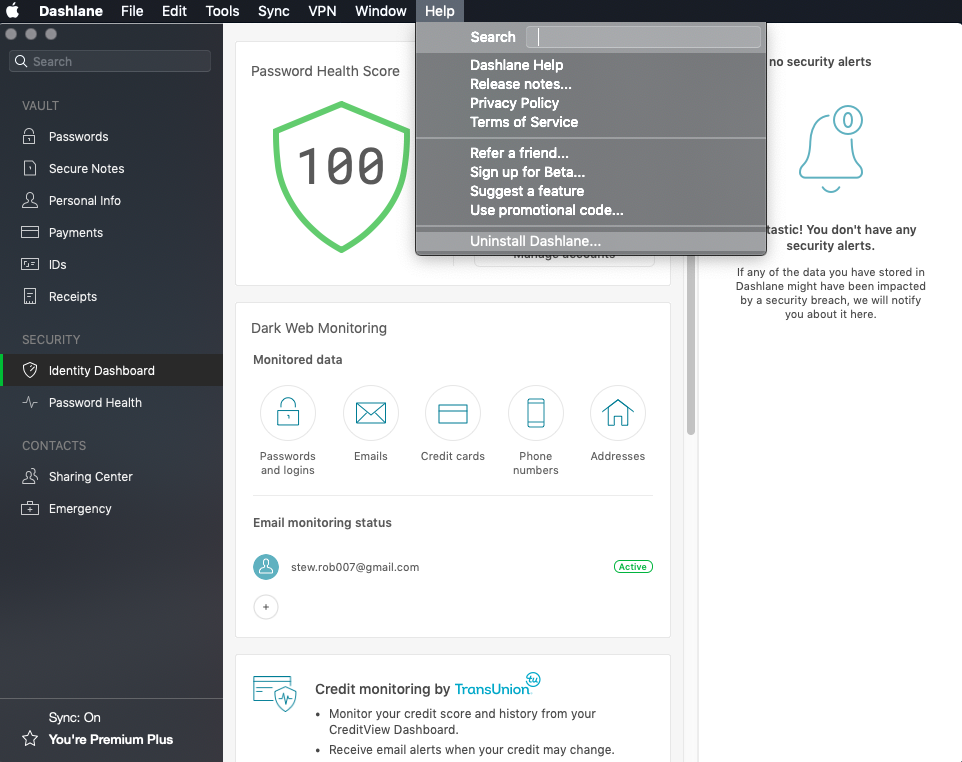Select Secure Notes in the sidebar
Viewport: 962px width, 762px height.
(84, 168)
